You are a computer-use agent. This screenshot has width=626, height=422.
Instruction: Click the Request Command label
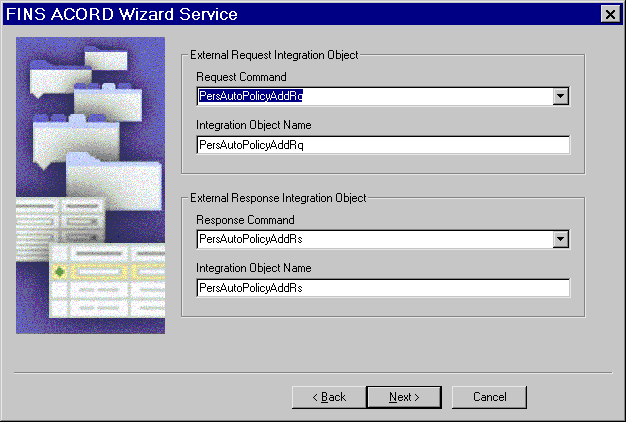(x=241, y=77)
